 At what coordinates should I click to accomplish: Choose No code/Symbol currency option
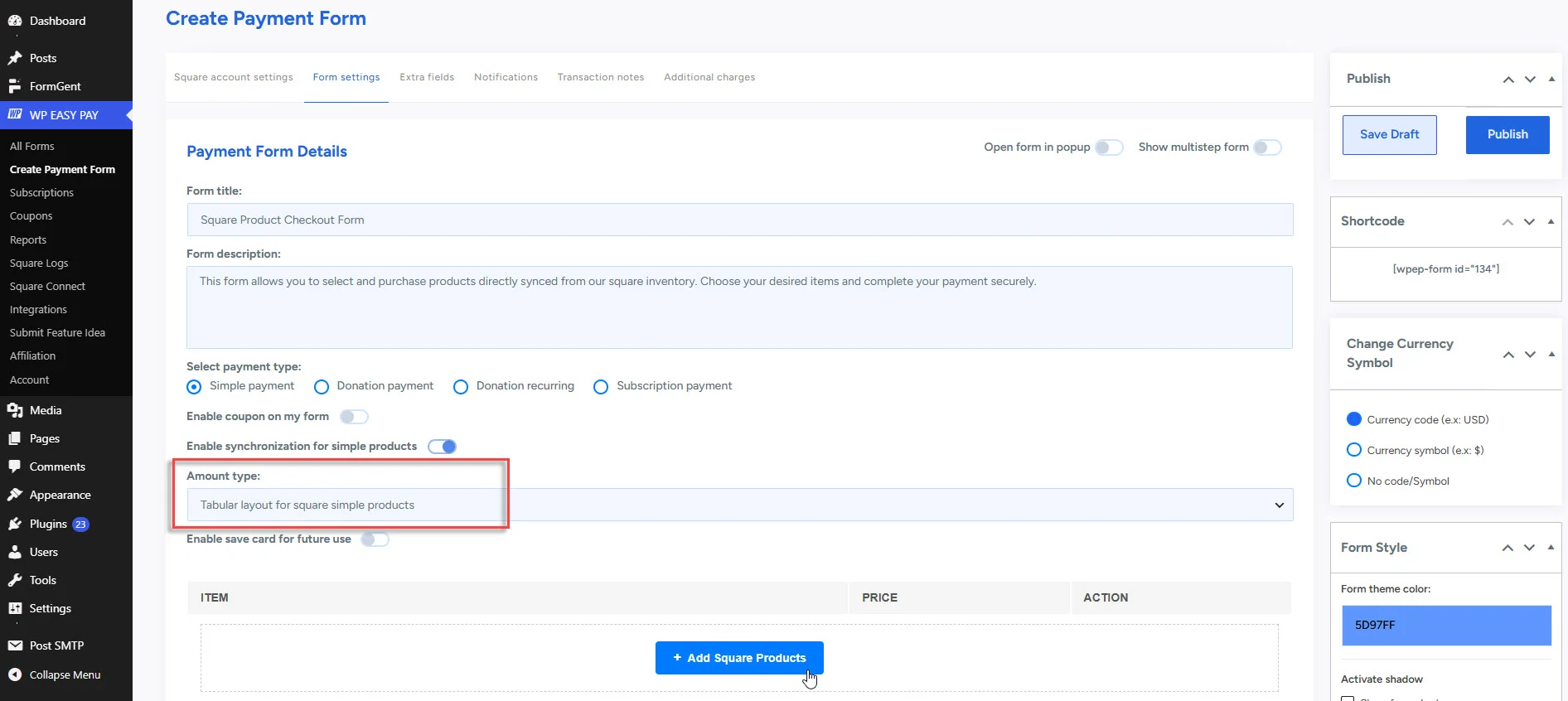click(1354, 481)
